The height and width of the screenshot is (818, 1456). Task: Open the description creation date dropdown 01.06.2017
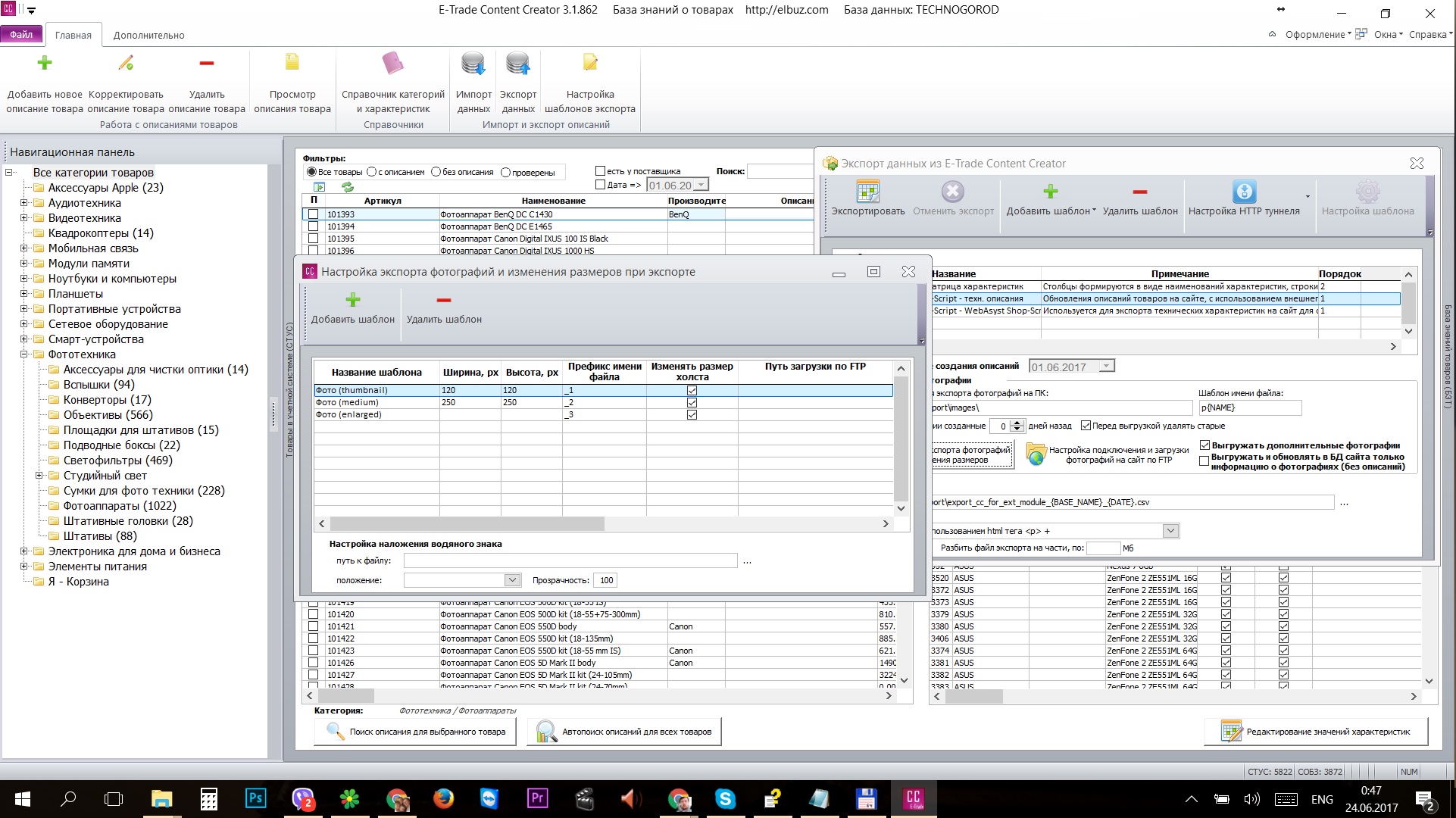(1106, 367)
